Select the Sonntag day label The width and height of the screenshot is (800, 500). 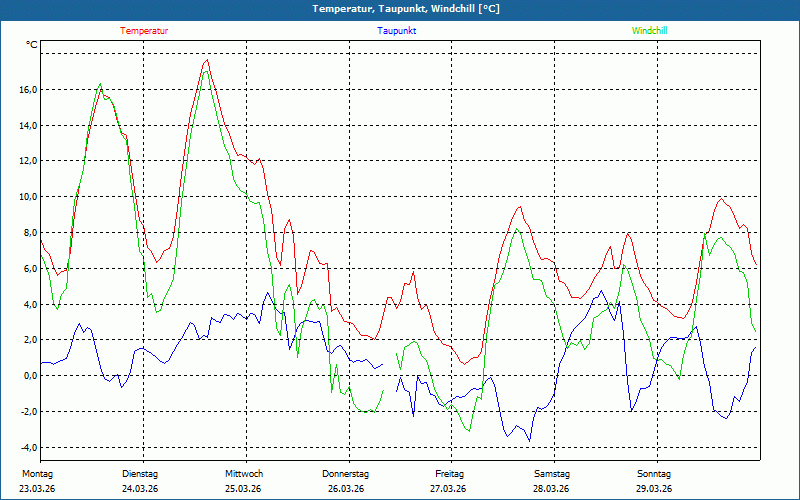[654, 473]
